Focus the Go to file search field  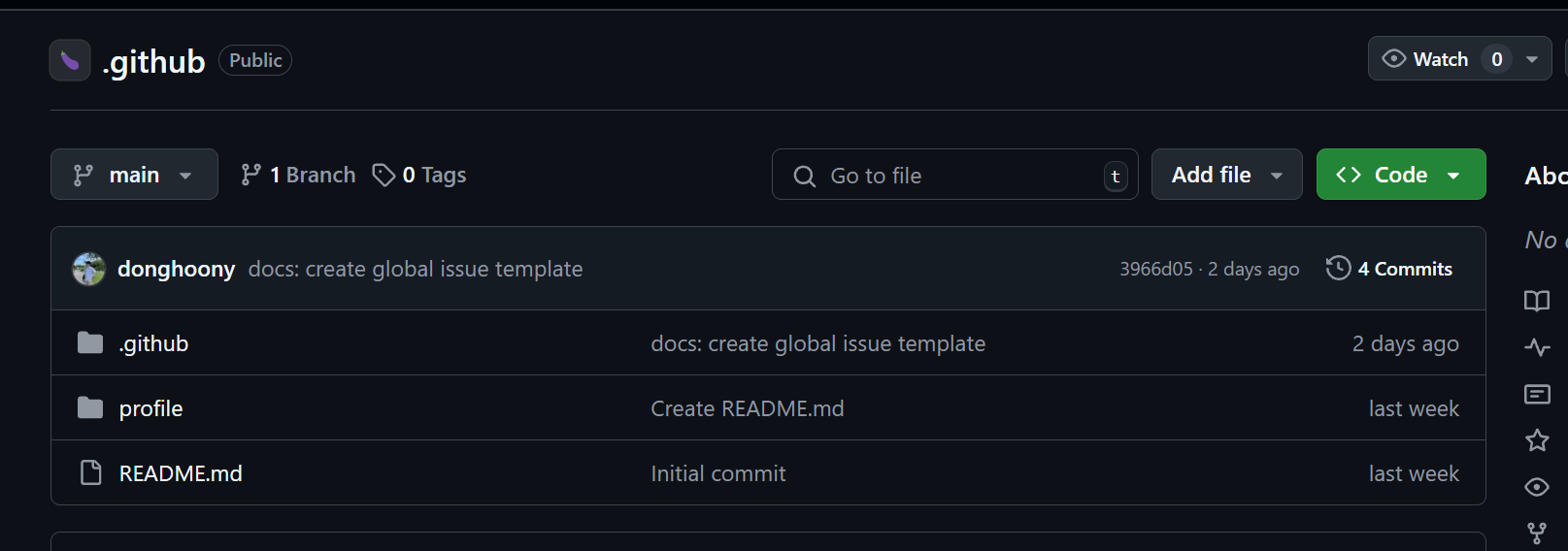click(x=954, y=175)
